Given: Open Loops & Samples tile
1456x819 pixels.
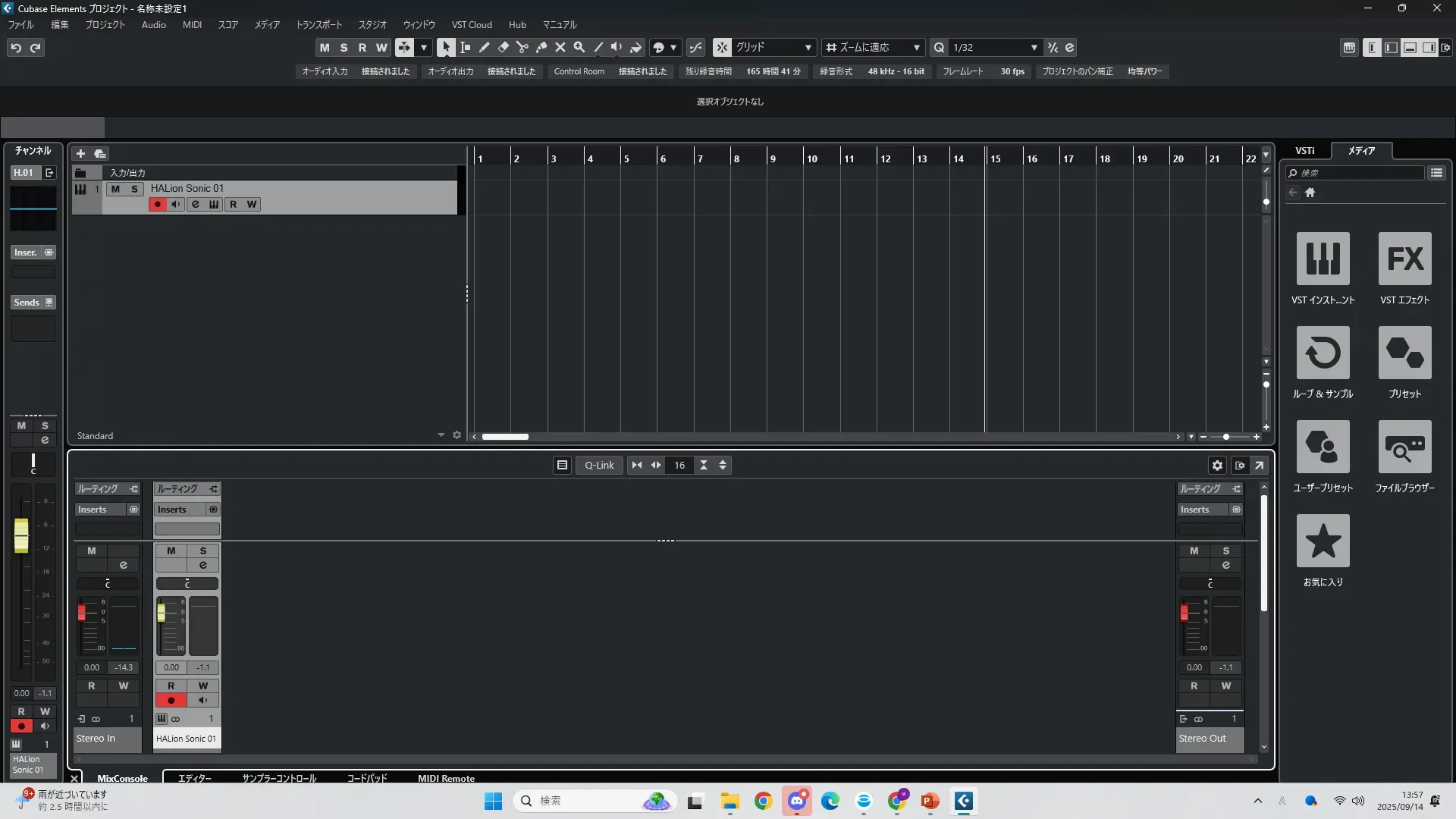Looking at the screenshot, I should click(1323, 353).
